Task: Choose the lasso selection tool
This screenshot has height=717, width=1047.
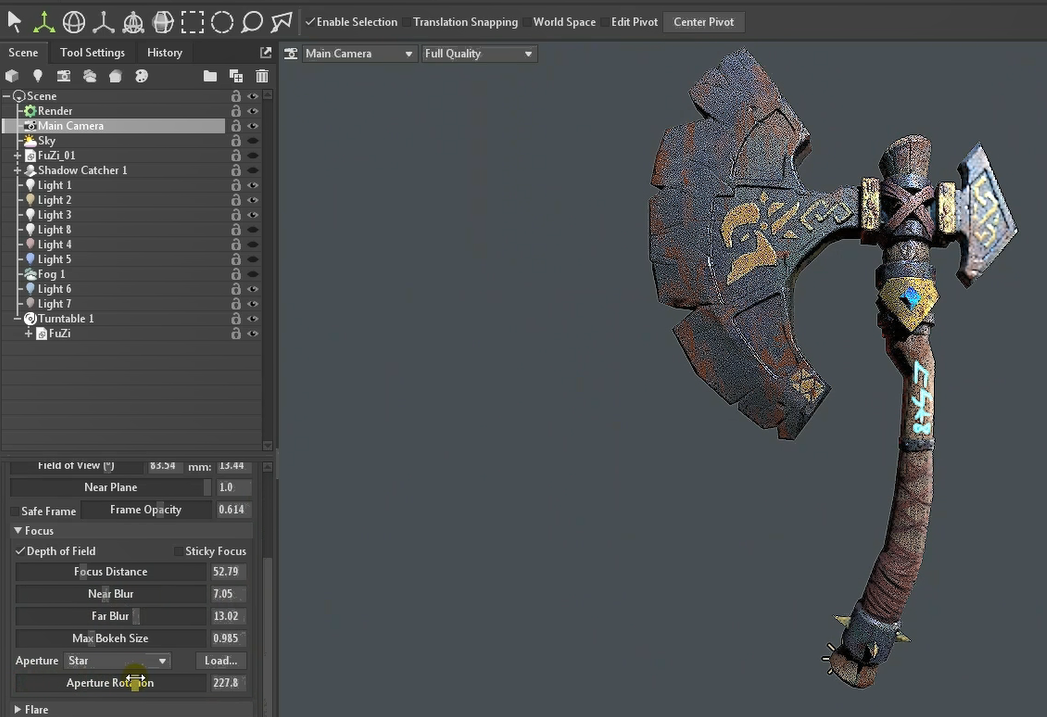Action: [252, 22]
